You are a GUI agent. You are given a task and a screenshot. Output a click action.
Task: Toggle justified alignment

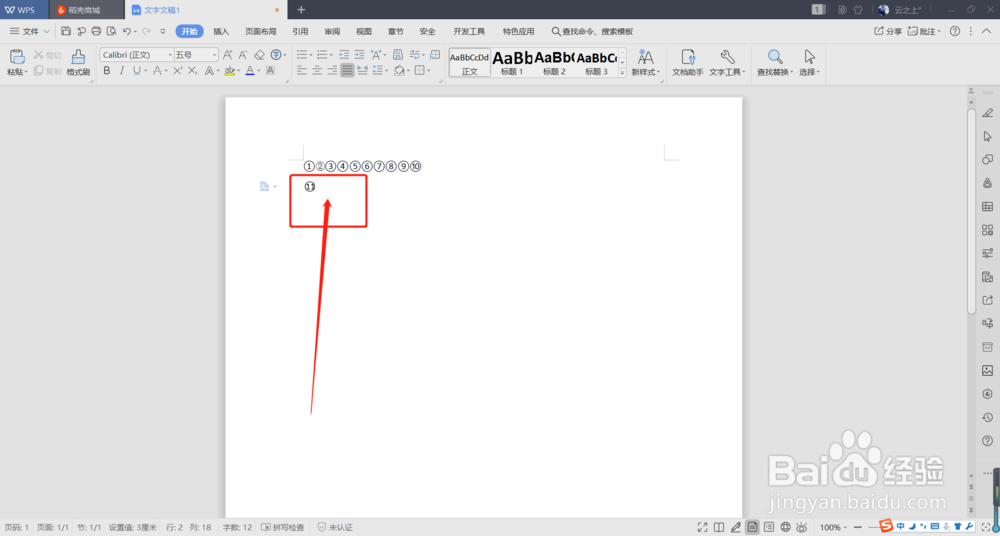[347, 70]
